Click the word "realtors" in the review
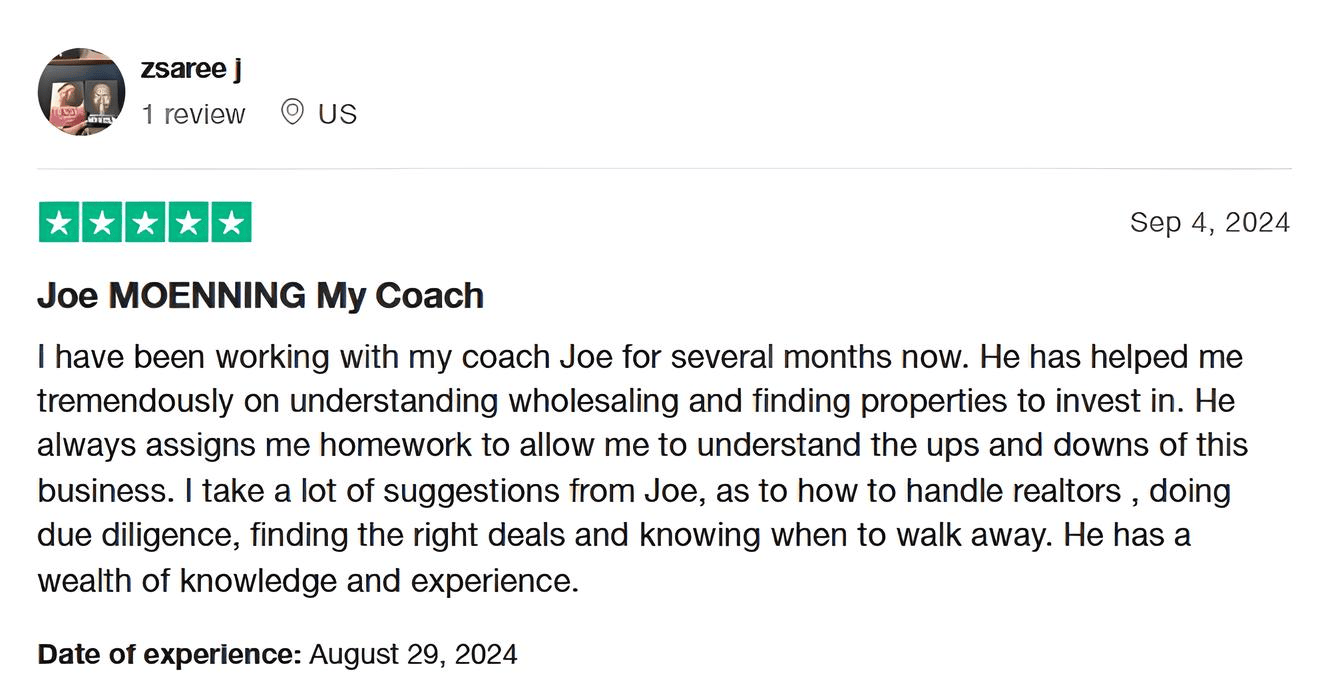The width and height of the screenshot is (1328, 696). click(x=1066, y=491)
